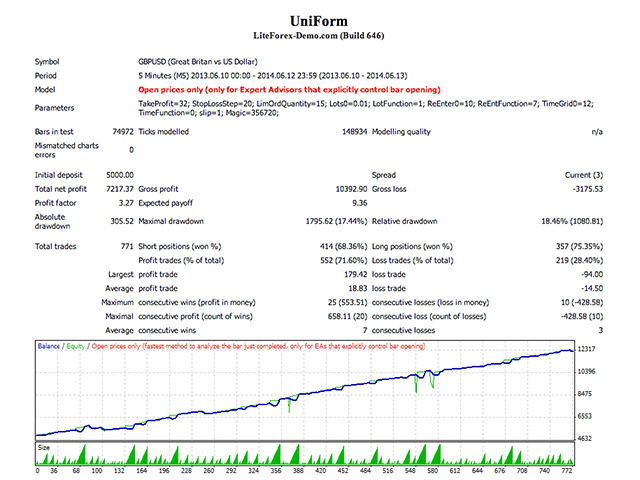Click the Total net profit value 7217.37
Image resolution: width=640 pixels, height=480 pixels.
click(x=120, y=189)
